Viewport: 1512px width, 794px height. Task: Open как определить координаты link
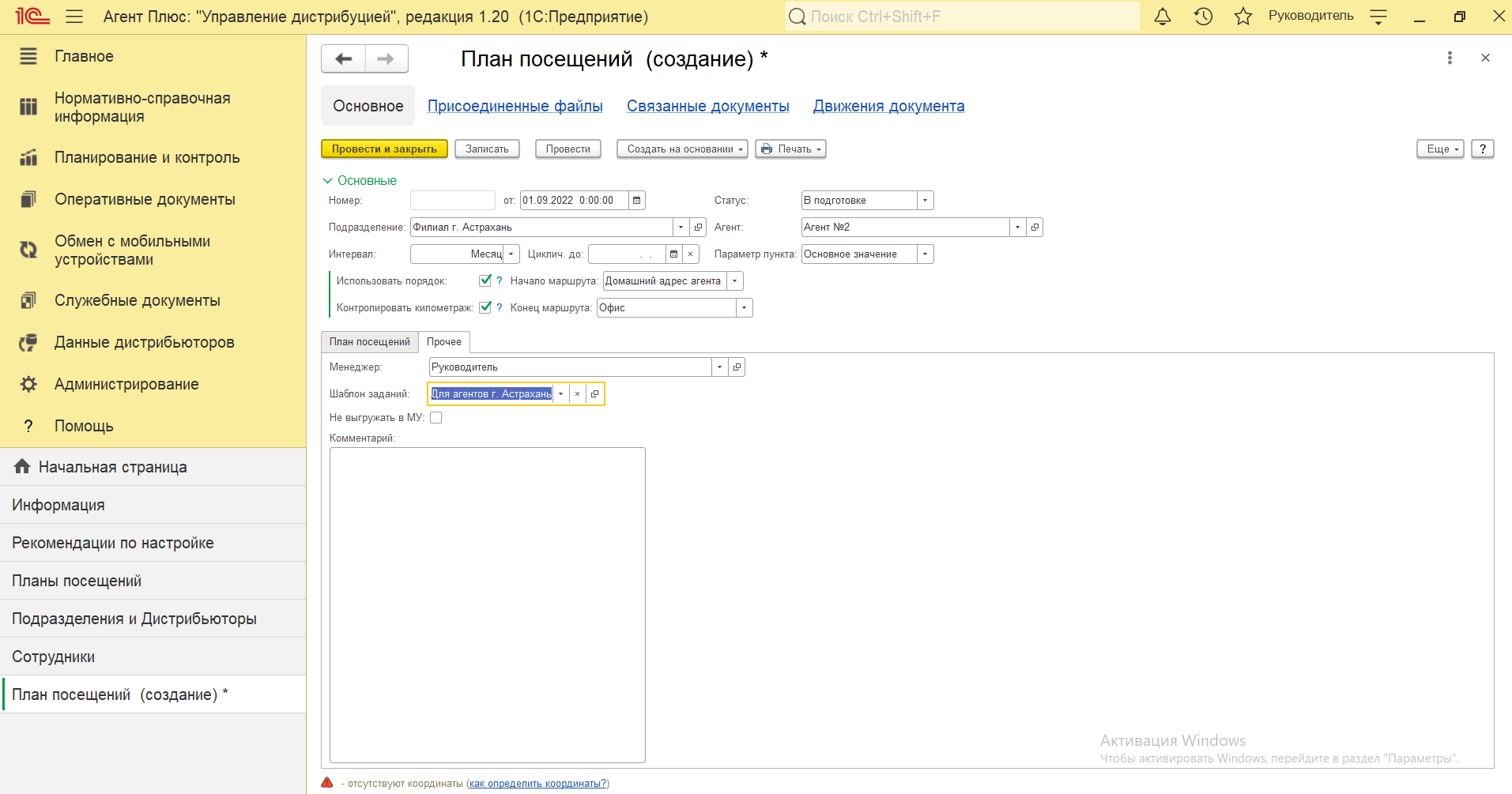538,784
